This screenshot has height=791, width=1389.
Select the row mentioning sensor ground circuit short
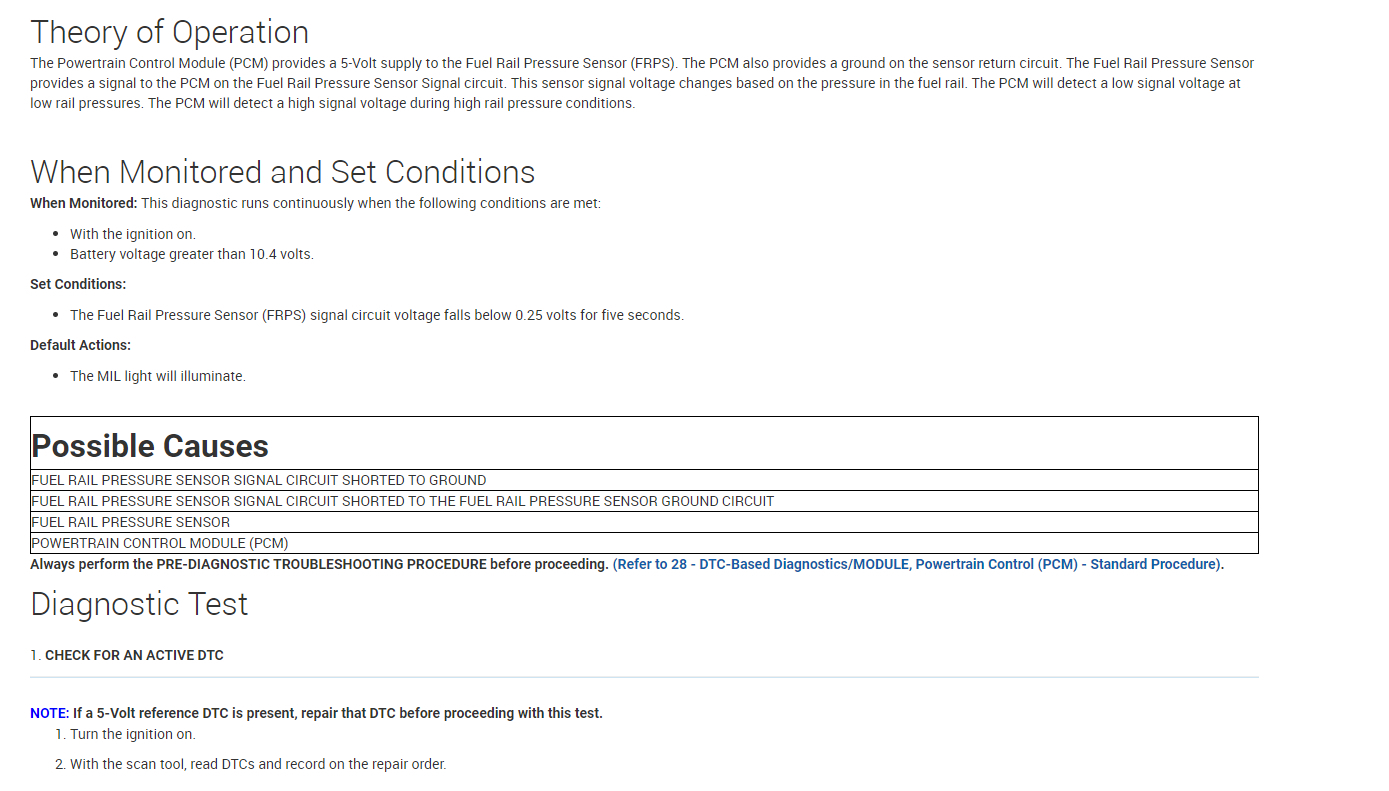point(402,501)
